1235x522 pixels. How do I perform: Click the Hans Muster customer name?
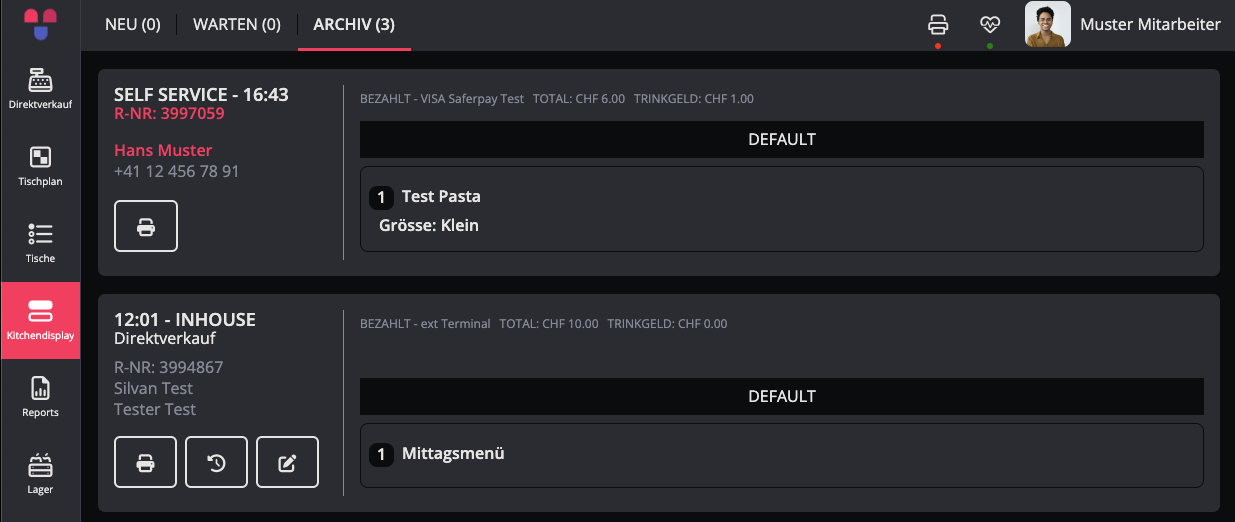[x=163, y=150]
